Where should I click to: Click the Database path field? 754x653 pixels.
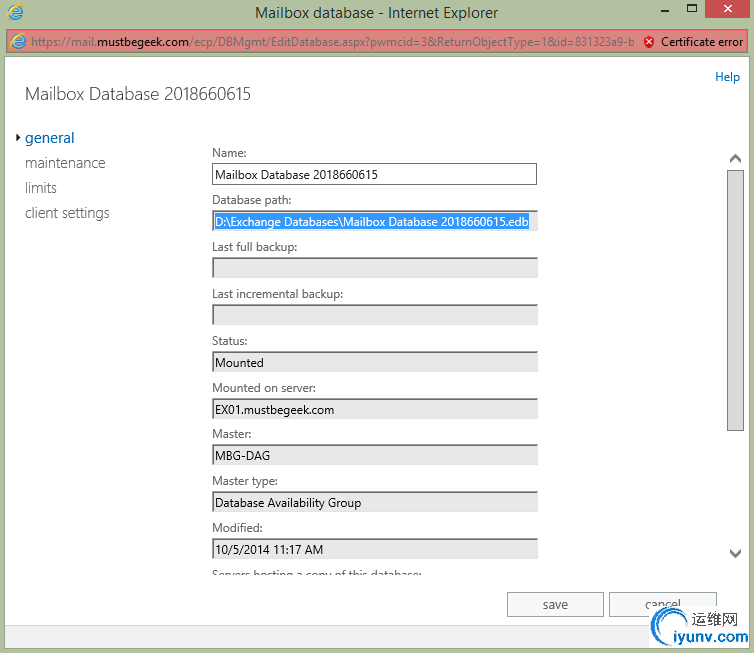pyautogui.click(x=374, y=221)
